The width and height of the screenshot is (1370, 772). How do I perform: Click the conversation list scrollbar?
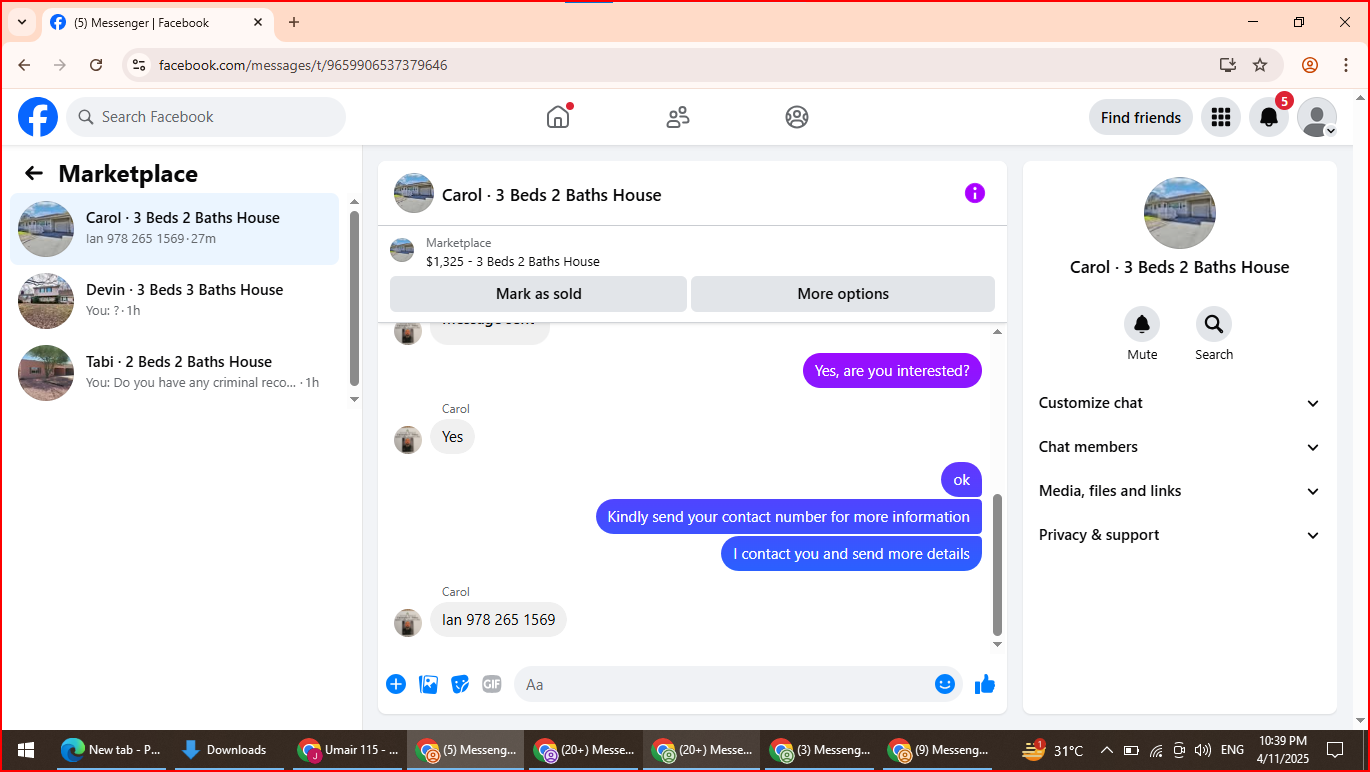[354, 298]
